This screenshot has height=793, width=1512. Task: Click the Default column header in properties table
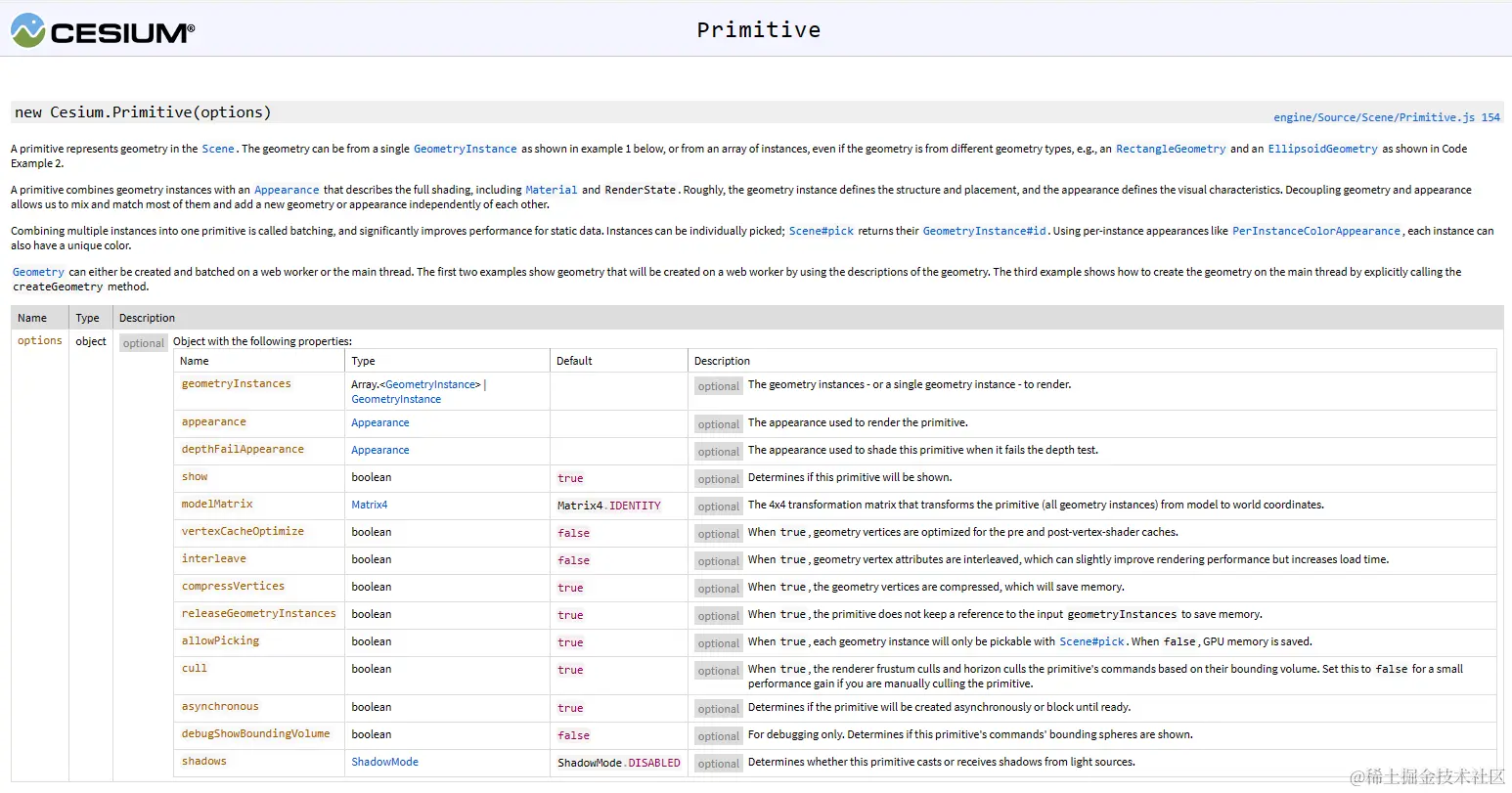(575, 361)
